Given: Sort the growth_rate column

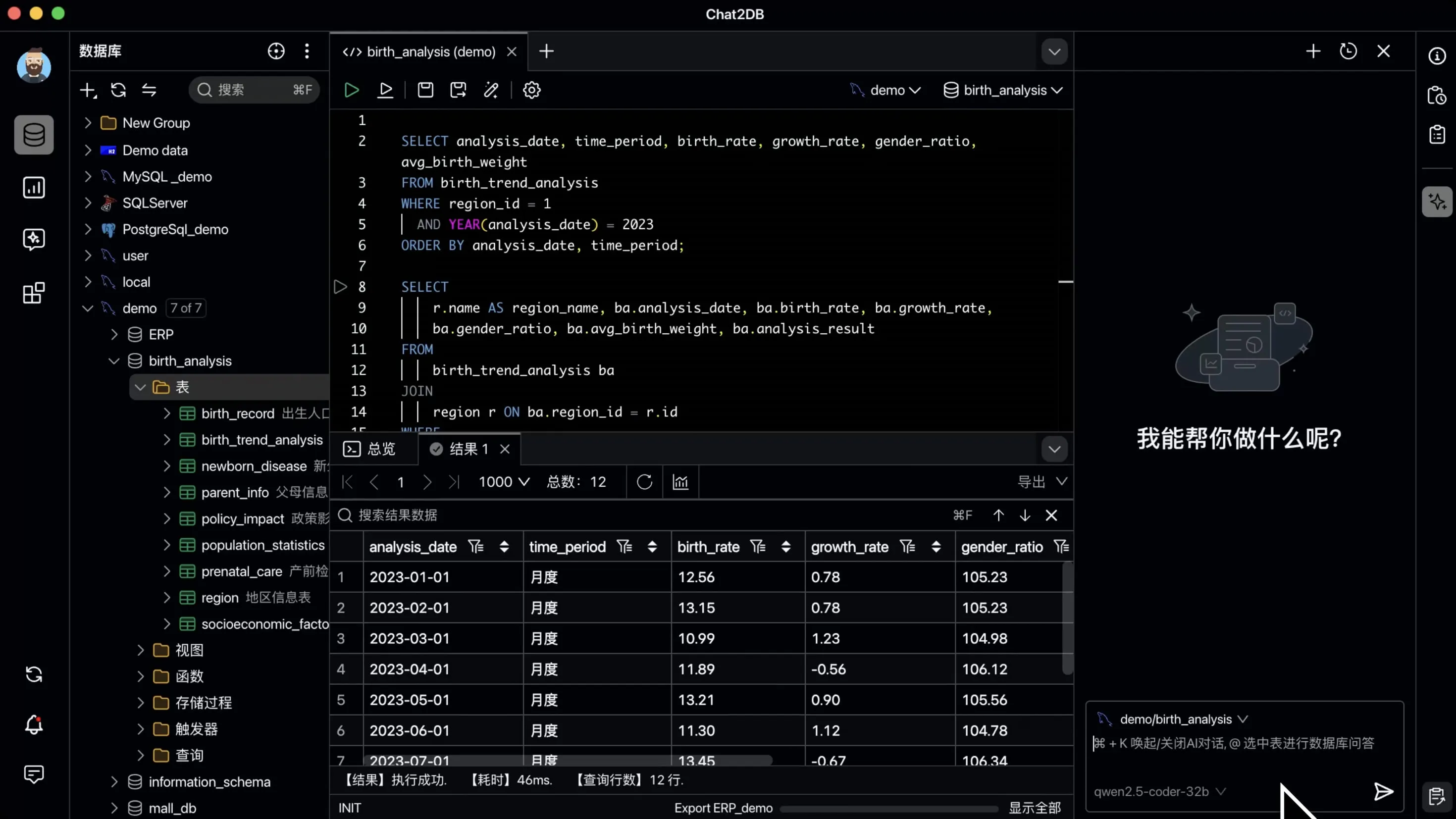Looking at the screenshot, I should click(x=936, y=547).
